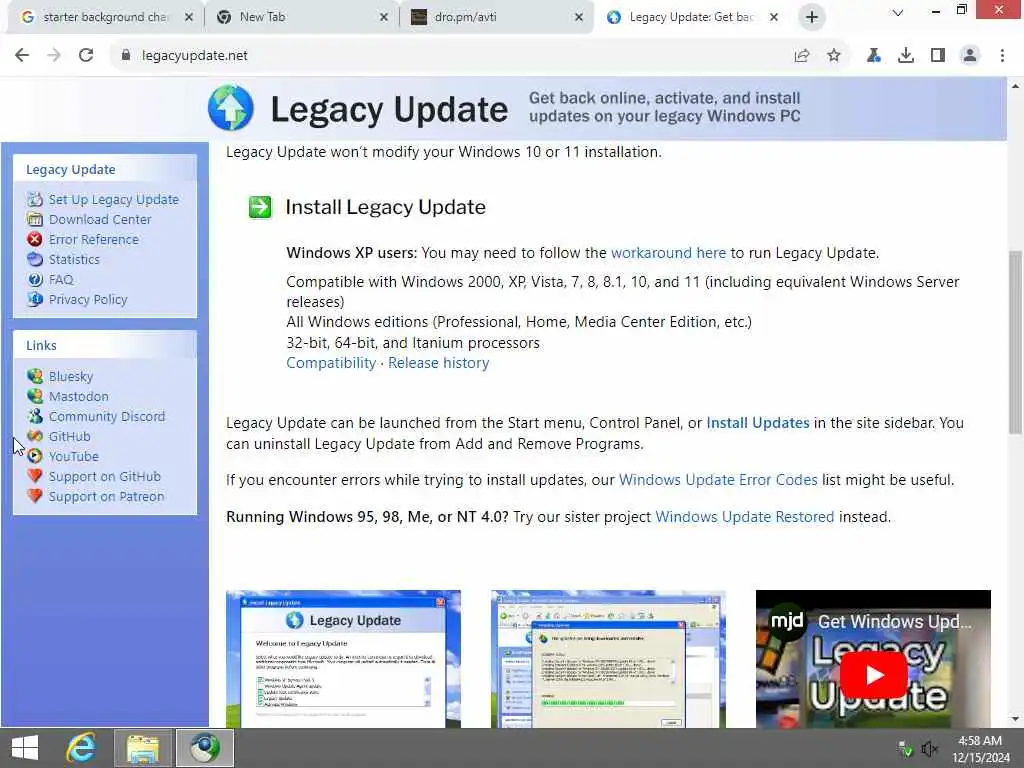
Task: Open the Statistics link text
Action: (74, 259)
